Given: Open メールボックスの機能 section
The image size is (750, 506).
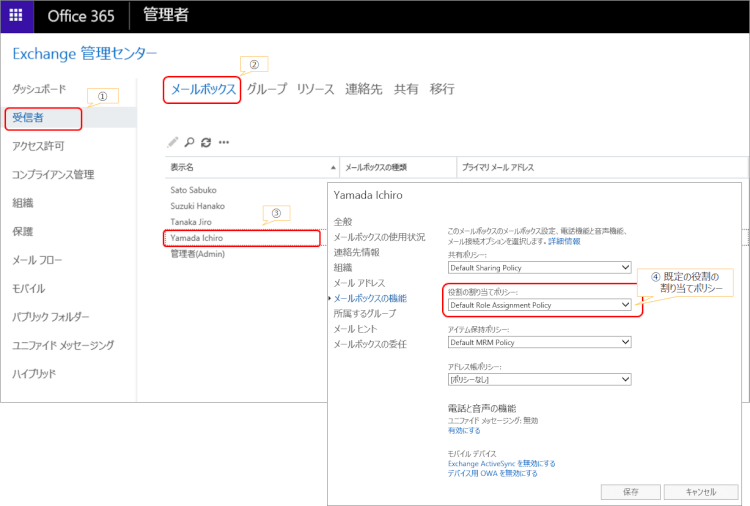Looking at the screenshot, I should (x=370, y=298).
